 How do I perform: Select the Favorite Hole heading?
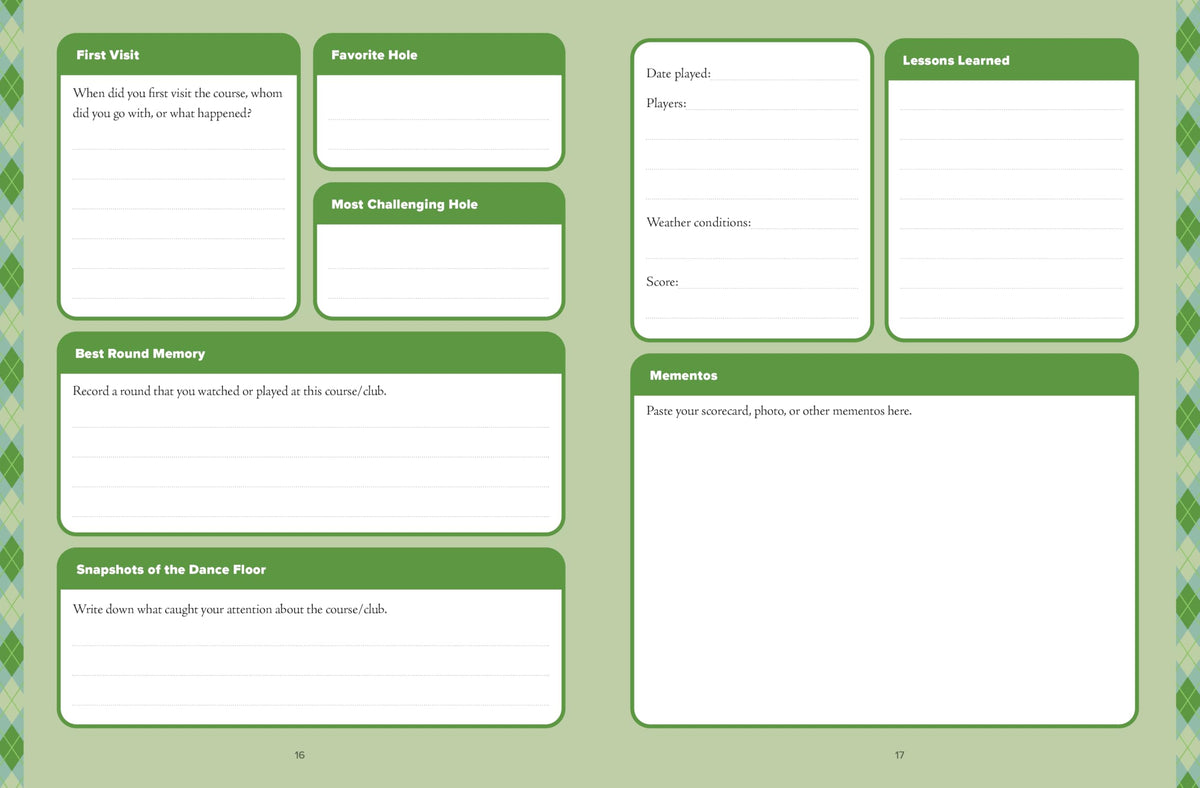click(x=374, y=55)
